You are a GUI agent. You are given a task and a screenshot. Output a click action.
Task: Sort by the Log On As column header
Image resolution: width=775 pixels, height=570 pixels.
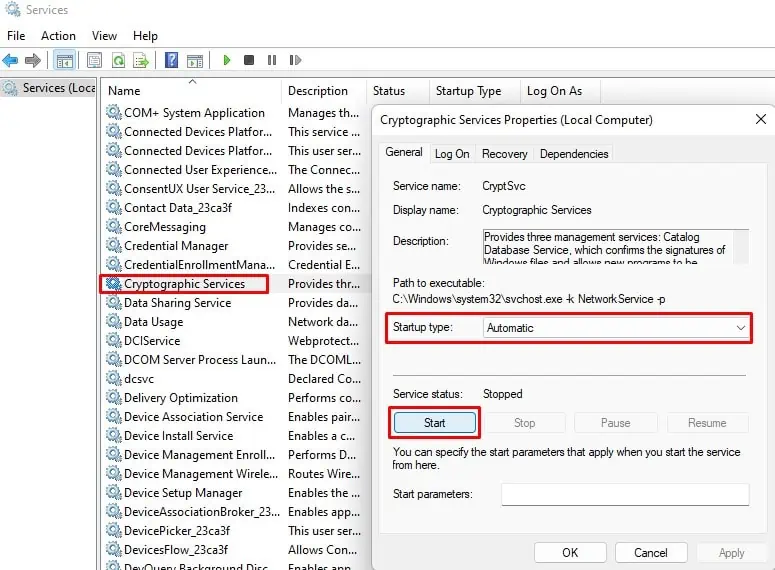pyautogui.click(x=560, y=91)
